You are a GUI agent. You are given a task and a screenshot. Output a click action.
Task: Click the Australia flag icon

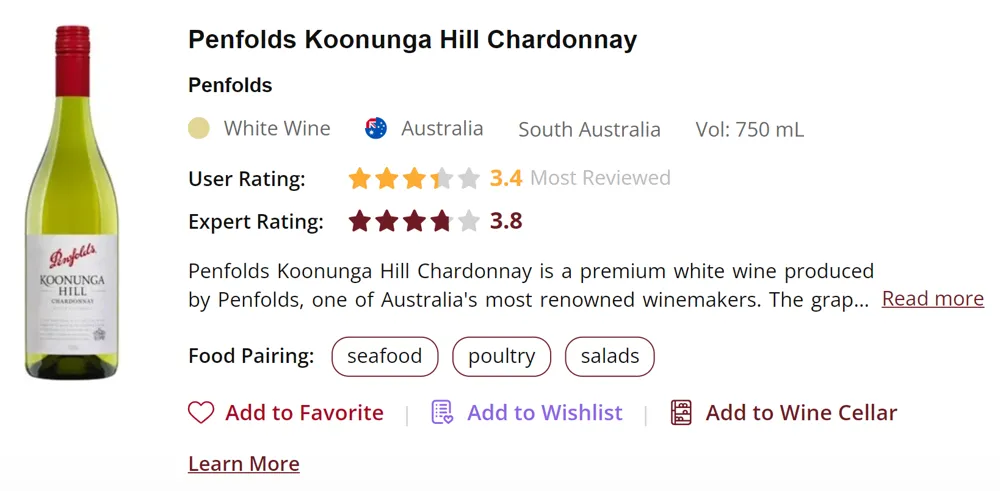coord(376,128)
